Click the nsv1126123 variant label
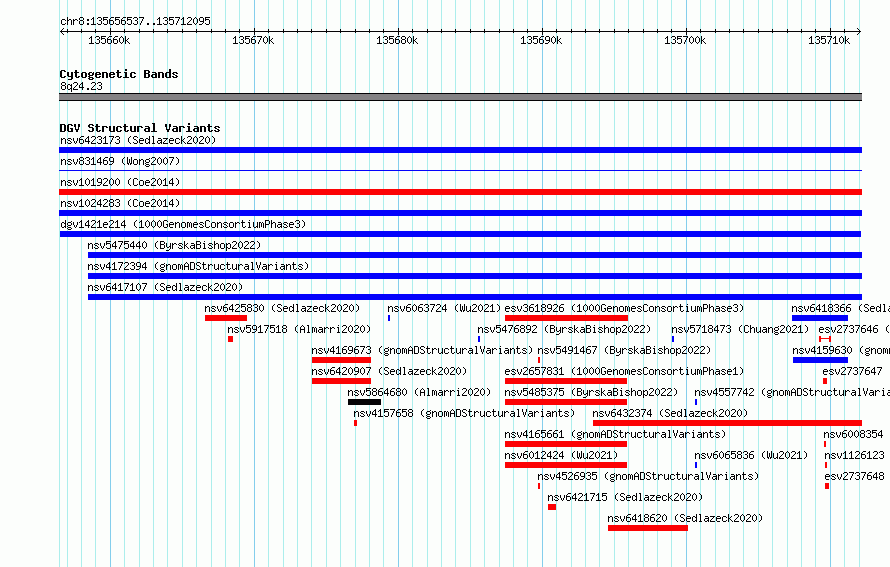Image resolution: width=890 pixels, height=567 pixels. (x=854, y=455)
